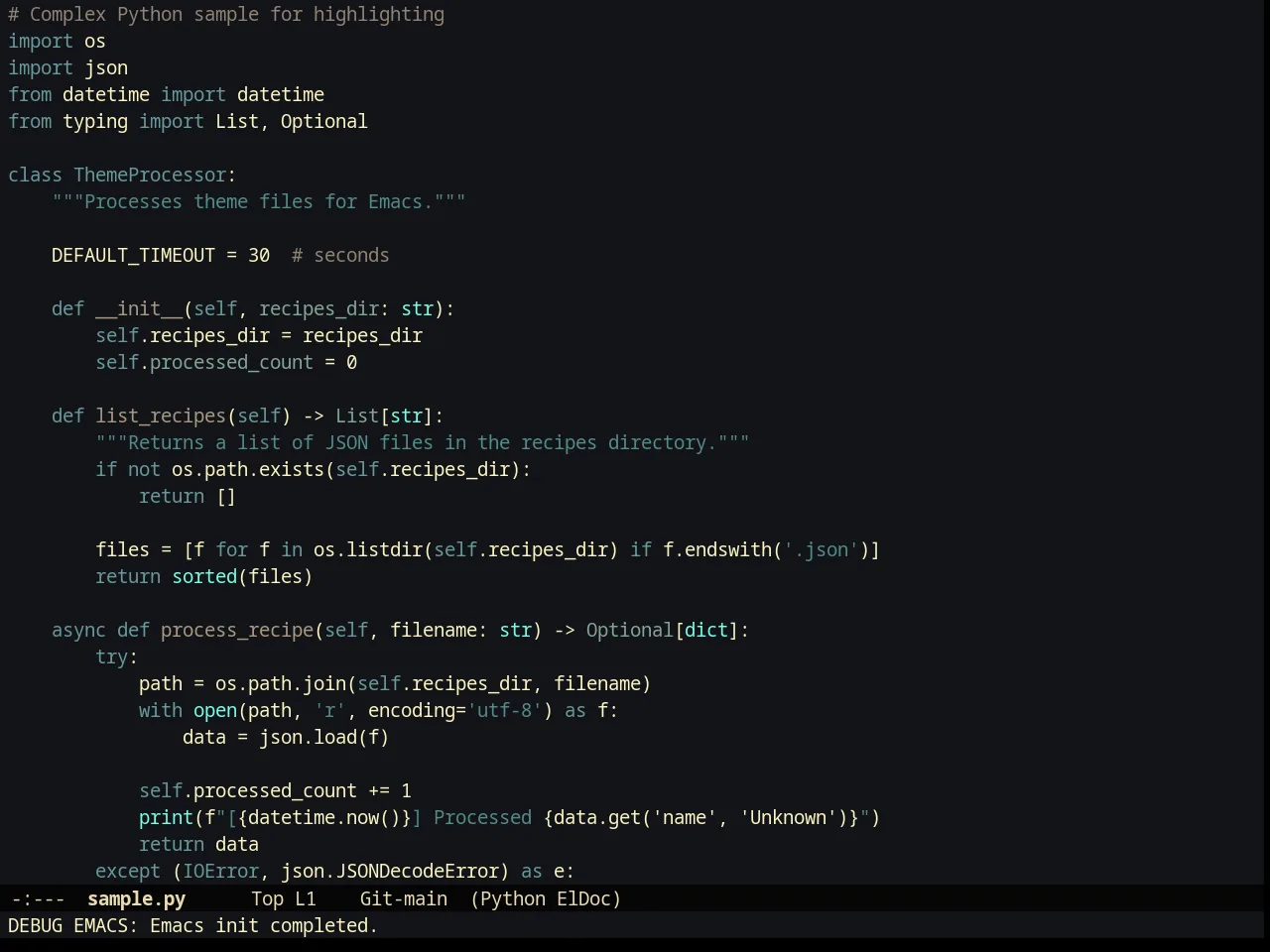Click on 'import os' line
Viewport: 1270px width, 952px height.
point(57,42)
